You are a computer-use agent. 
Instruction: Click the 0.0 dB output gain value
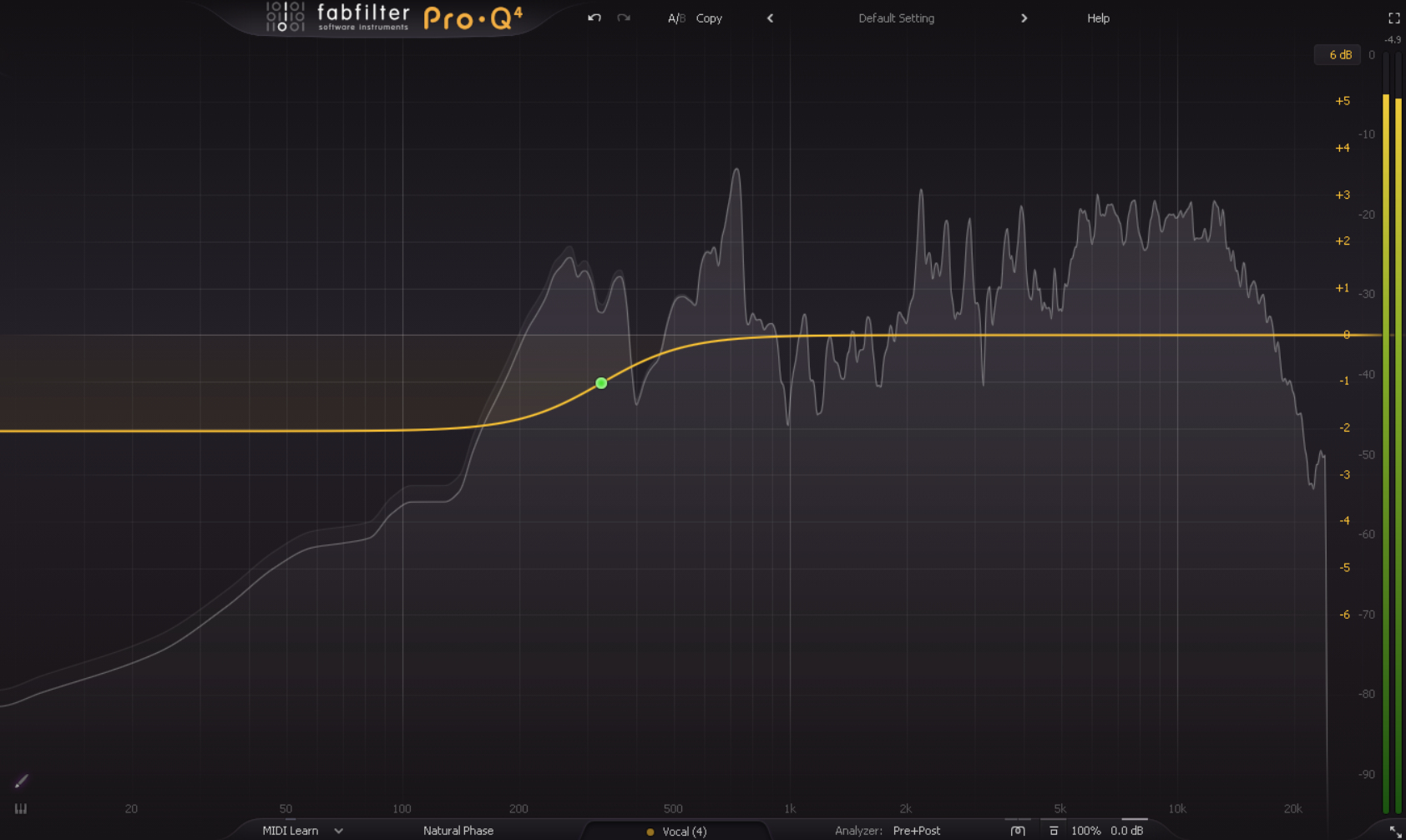1127,831
